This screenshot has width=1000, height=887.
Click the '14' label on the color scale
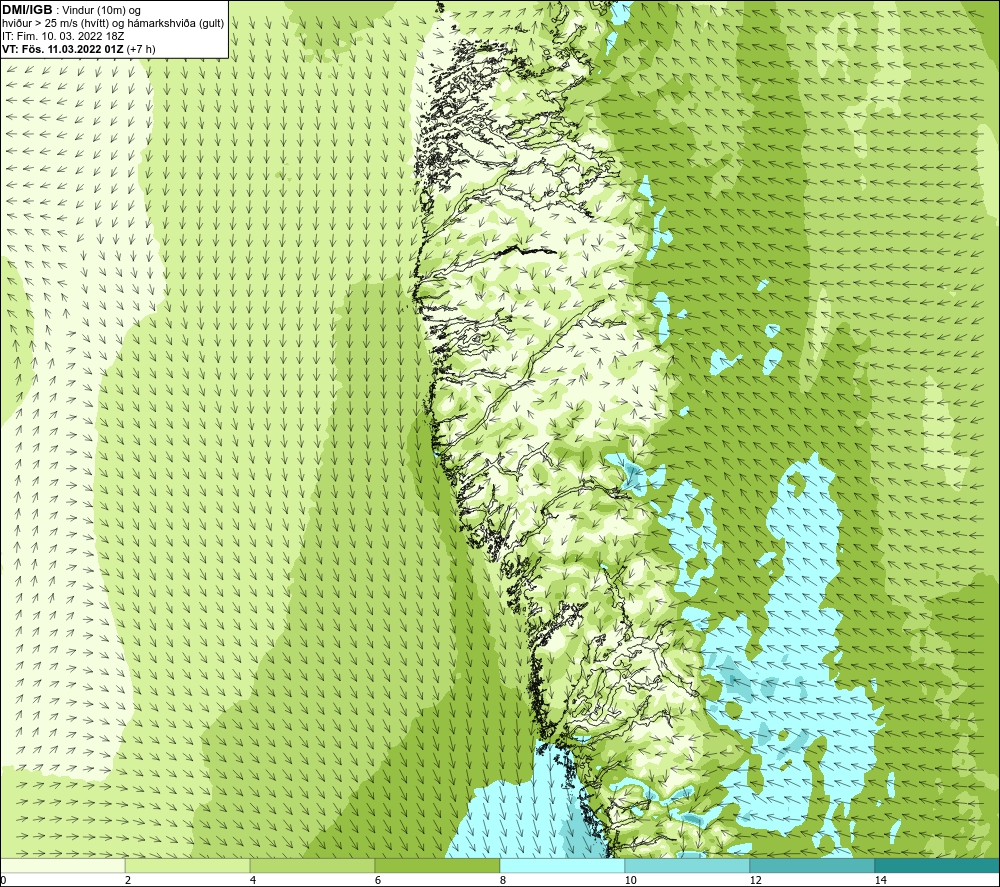click(x=881, y=881)
